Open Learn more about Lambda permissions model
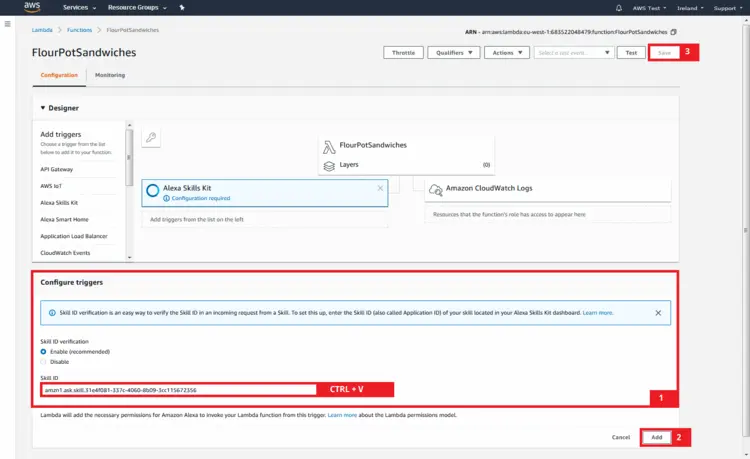Screen dimensions: 750x459 (342, 415)
